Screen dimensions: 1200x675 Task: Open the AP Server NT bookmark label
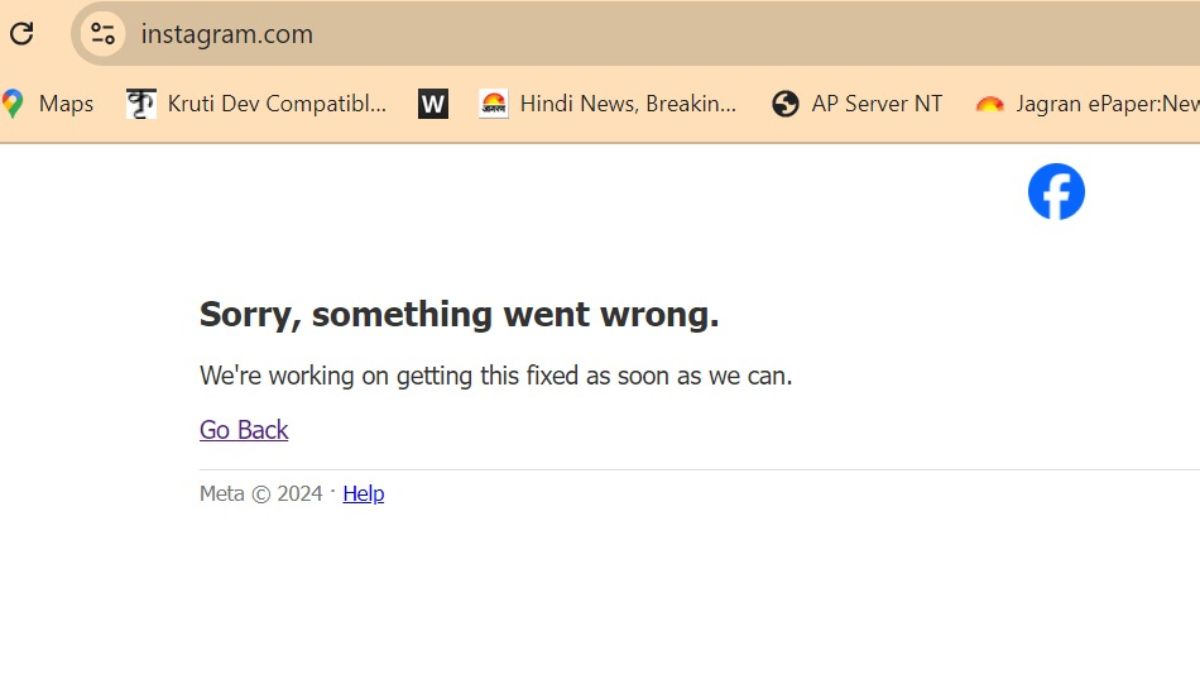coord(877,103)
